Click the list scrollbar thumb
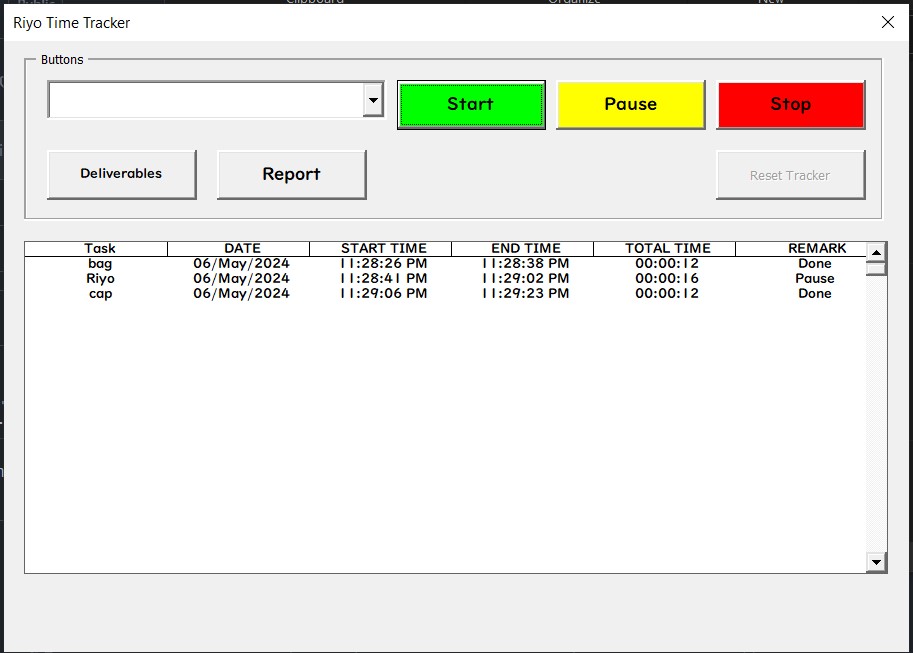 (x=876, y=269)
